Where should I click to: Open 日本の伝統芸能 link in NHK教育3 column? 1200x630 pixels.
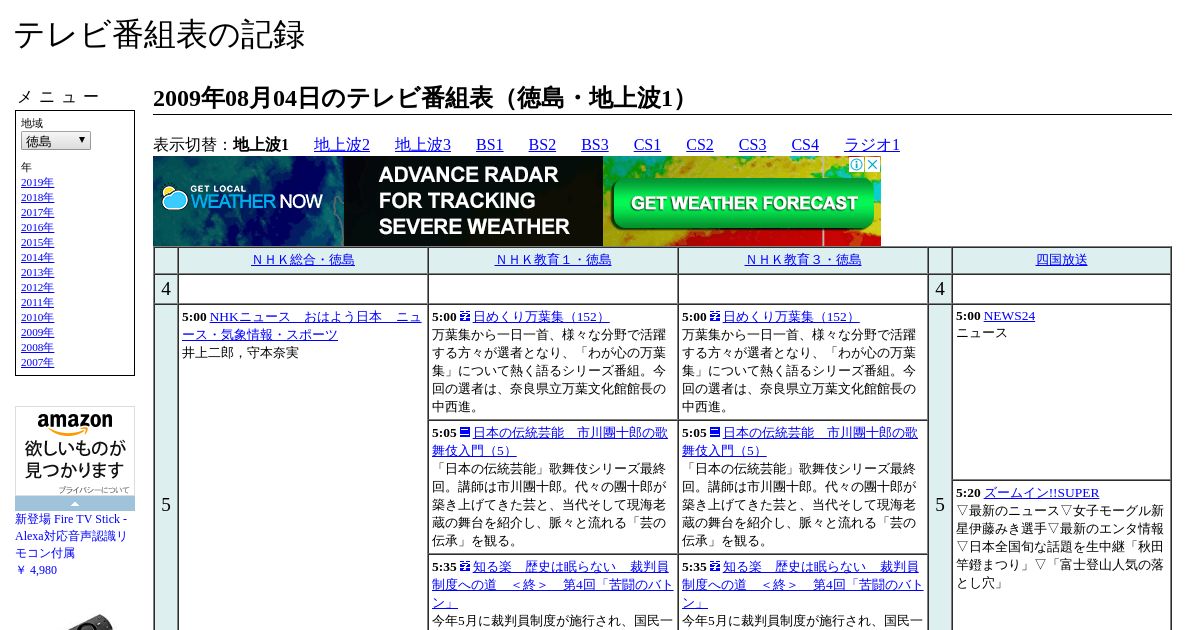[x=800, y=442]
